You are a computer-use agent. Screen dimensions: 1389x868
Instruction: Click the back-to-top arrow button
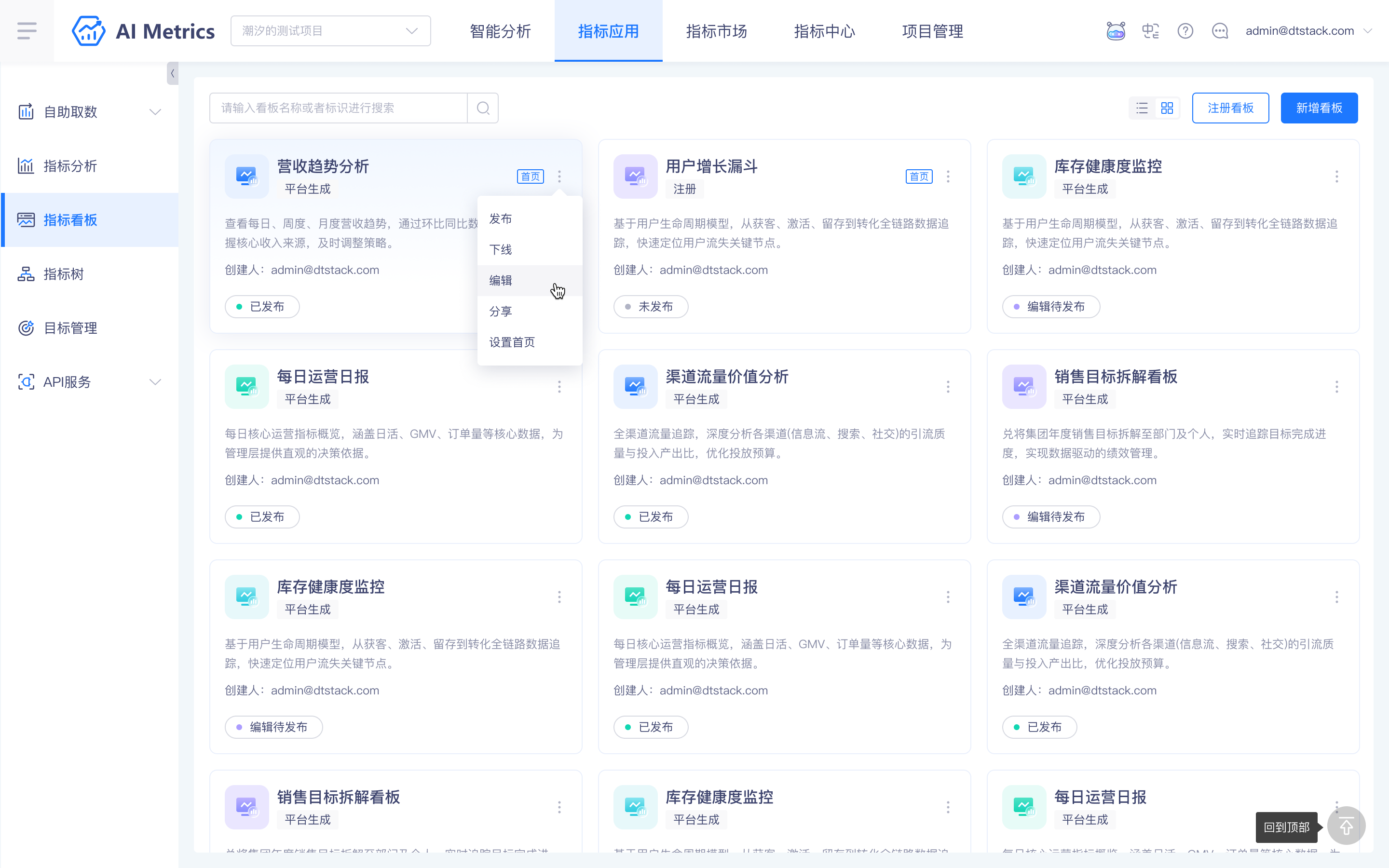1346,827
